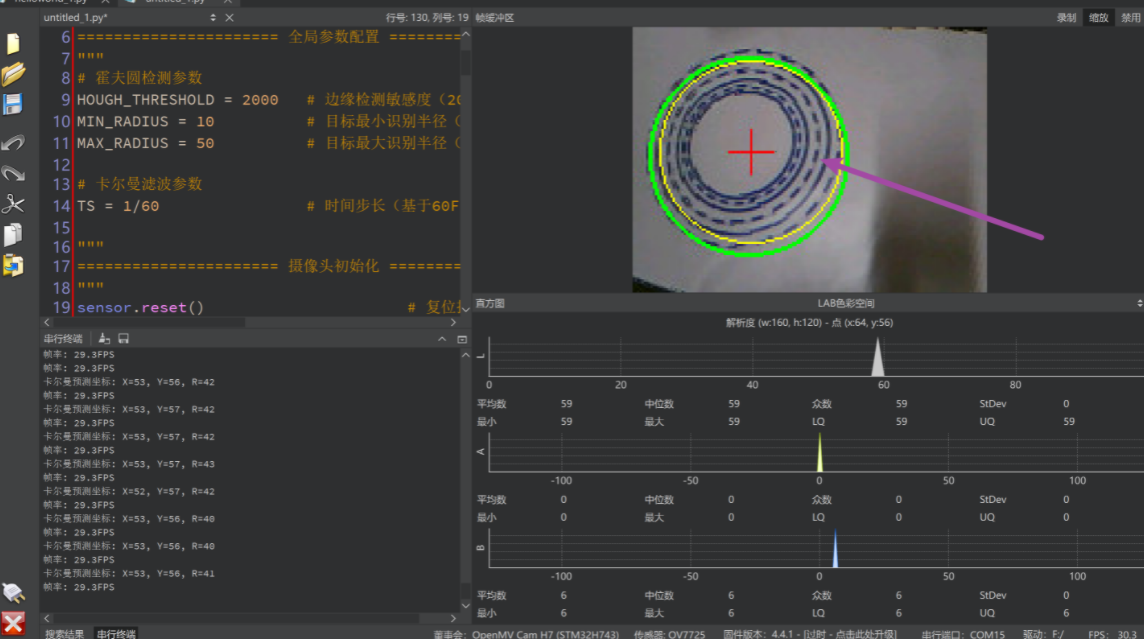This screenshot has width=1144, height=639.
Task: Click code line sensor.reset()
Action: 140,308
